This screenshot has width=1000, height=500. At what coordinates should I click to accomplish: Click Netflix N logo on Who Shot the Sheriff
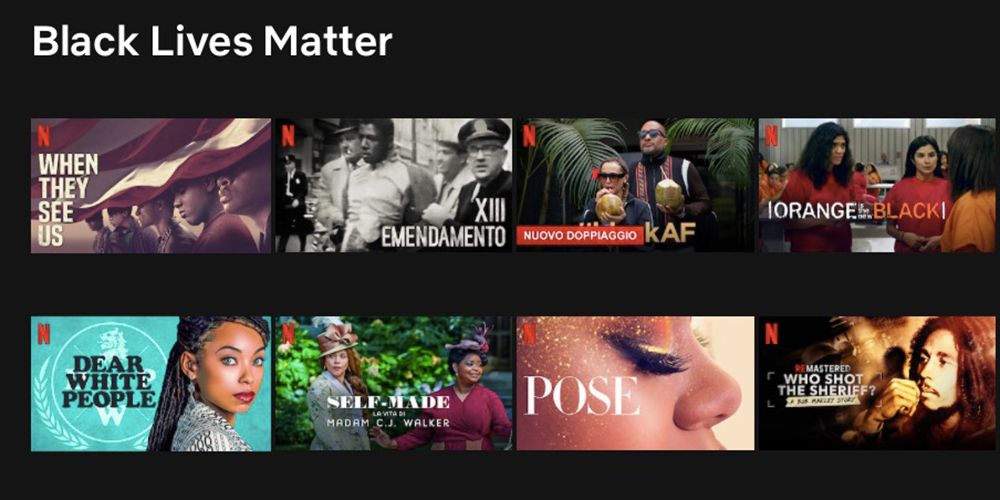click(x=771, y=334)
